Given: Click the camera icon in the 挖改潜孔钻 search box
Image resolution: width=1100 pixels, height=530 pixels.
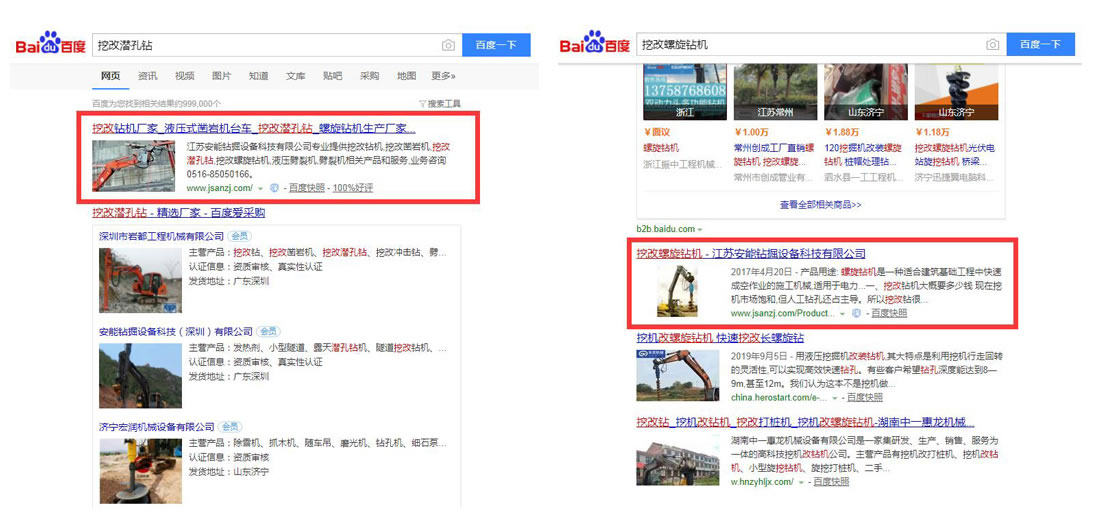Looking at the screenshot, I should coord(448,45).
